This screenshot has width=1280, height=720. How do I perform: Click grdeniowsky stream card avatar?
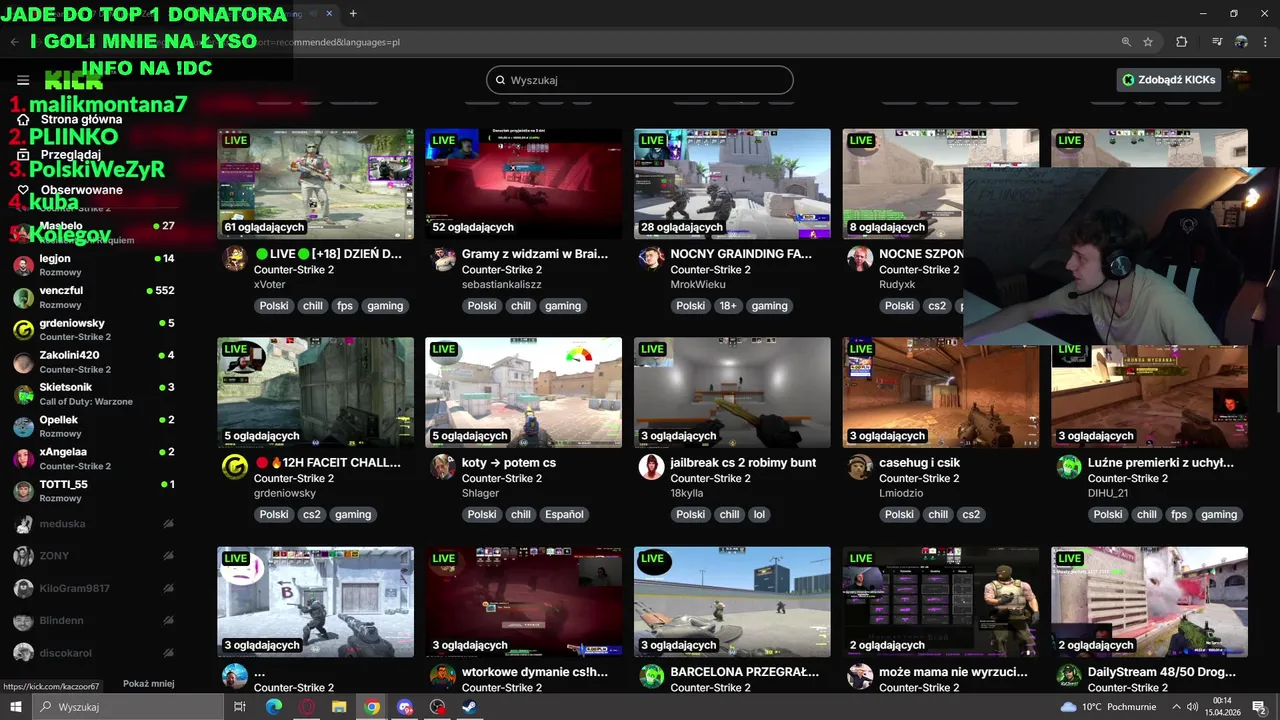tap(235, 468)
